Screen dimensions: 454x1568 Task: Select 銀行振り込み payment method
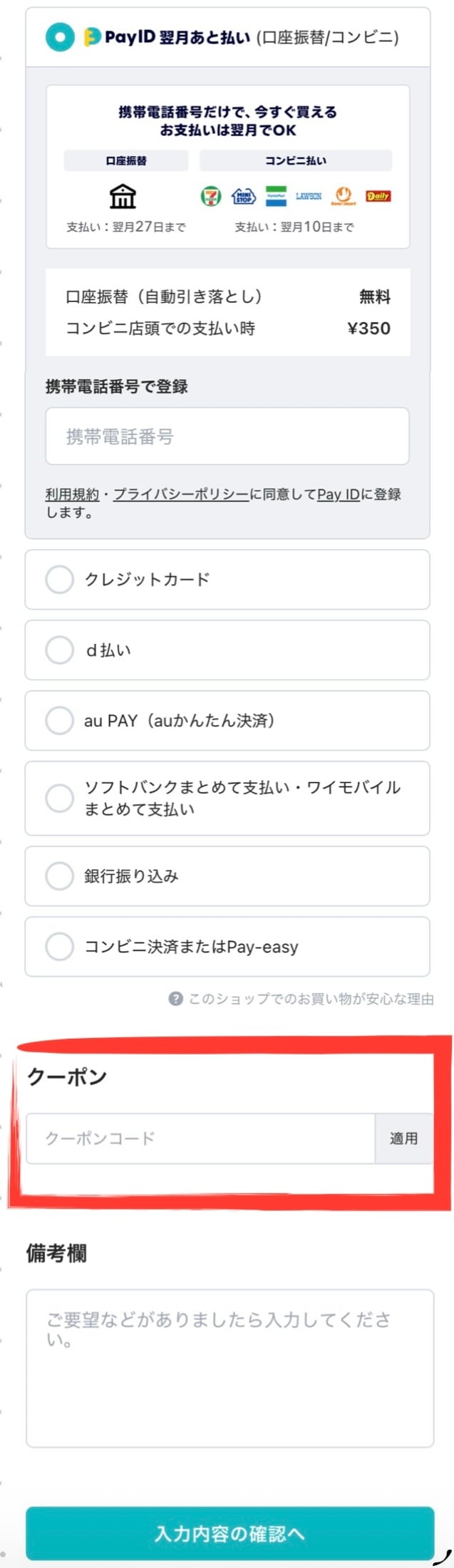(60, 876)
